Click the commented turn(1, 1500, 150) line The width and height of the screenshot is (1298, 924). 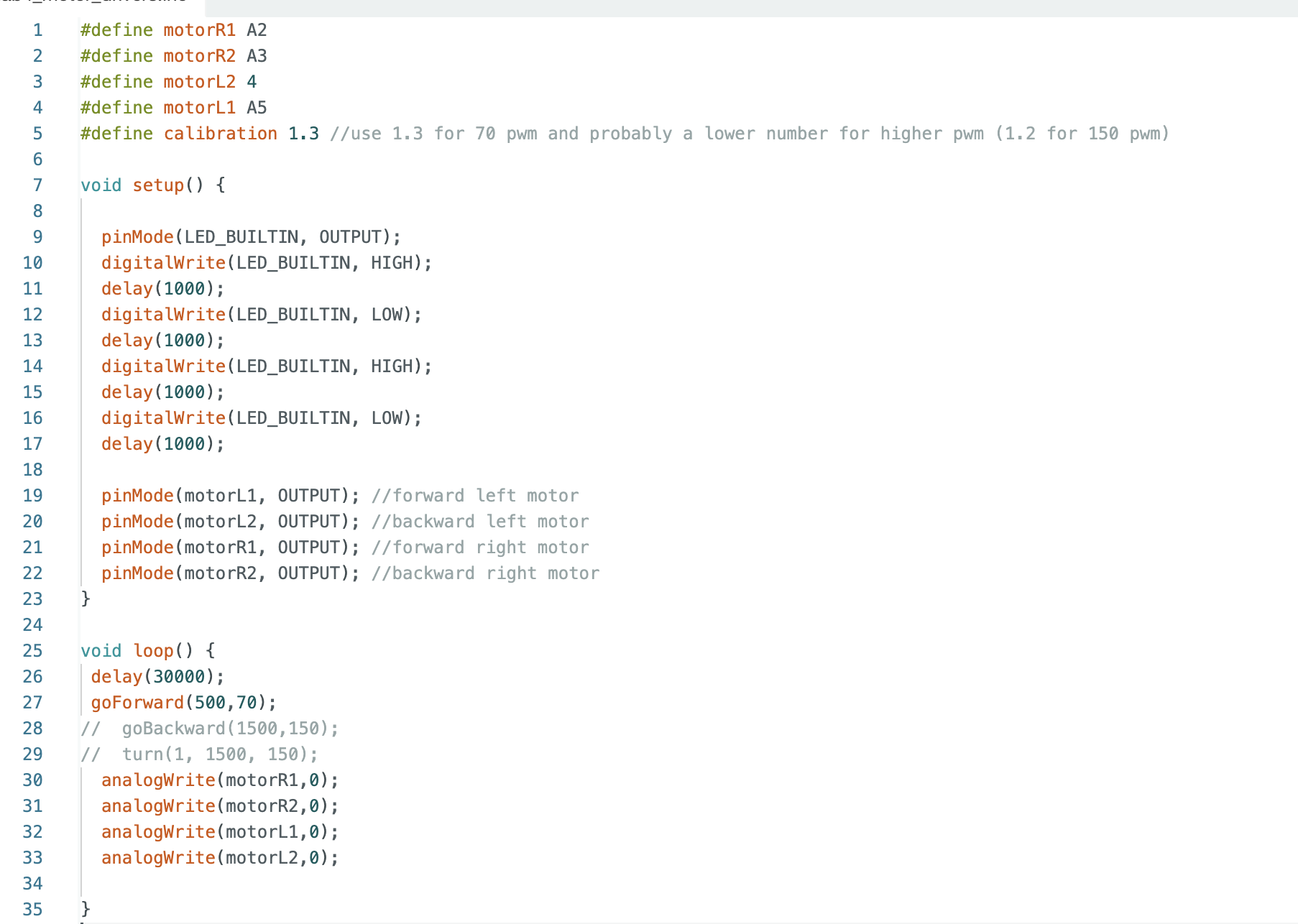pyautogui.click(x=199, y=754)
